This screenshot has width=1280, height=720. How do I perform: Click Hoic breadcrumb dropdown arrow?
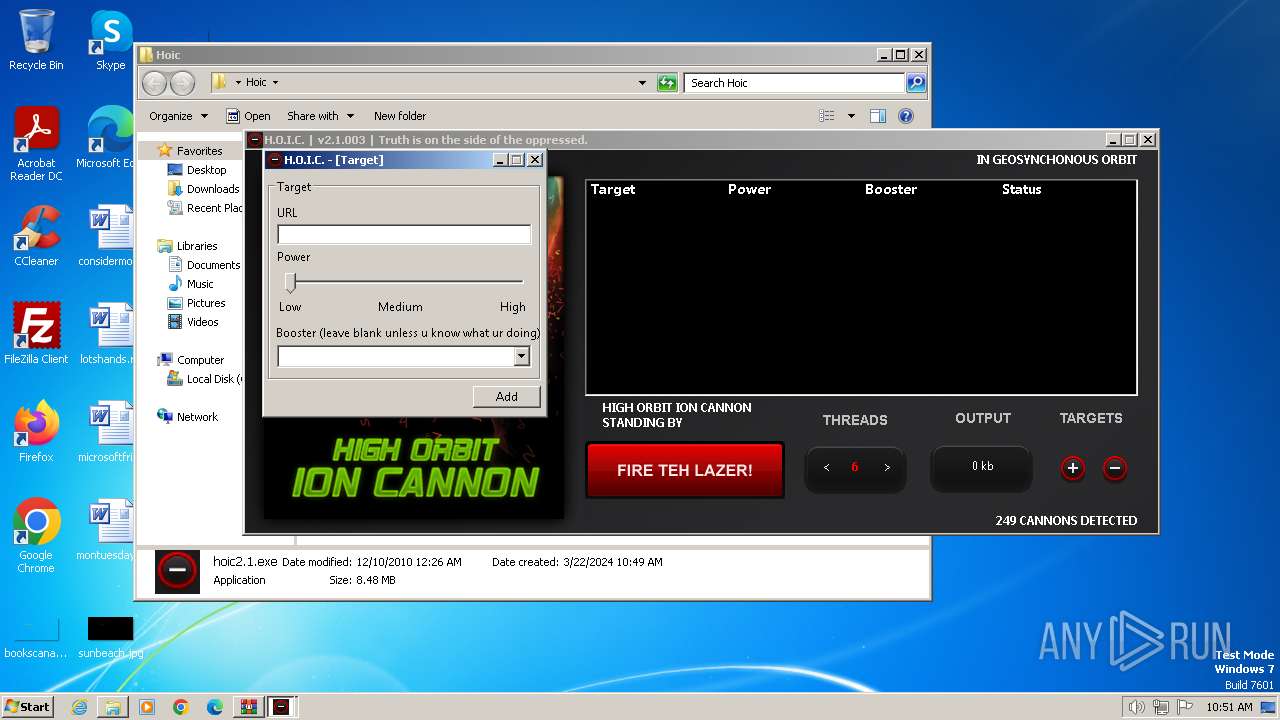click(x=275, y=83)
